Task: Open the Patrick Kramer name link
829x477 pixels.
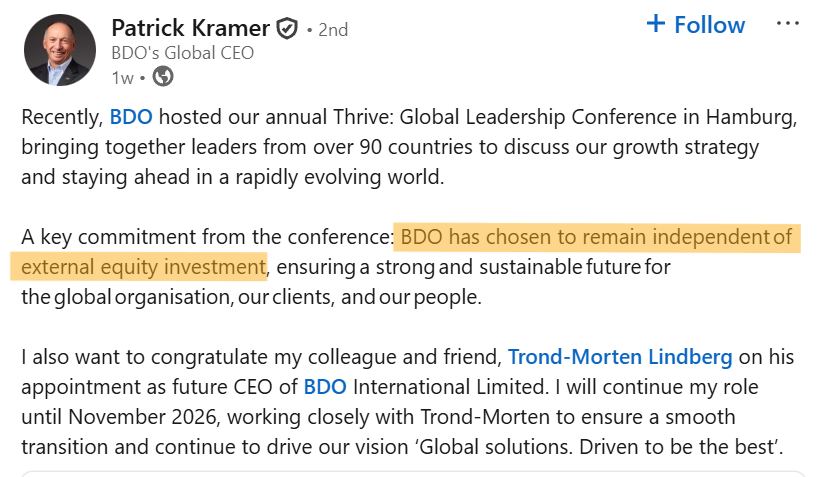Action: point(191,28)
